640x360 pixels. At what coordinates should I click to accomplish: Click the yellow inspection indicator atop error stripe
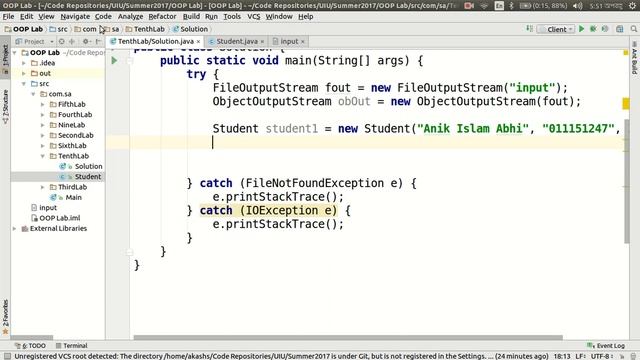(626, 53)
